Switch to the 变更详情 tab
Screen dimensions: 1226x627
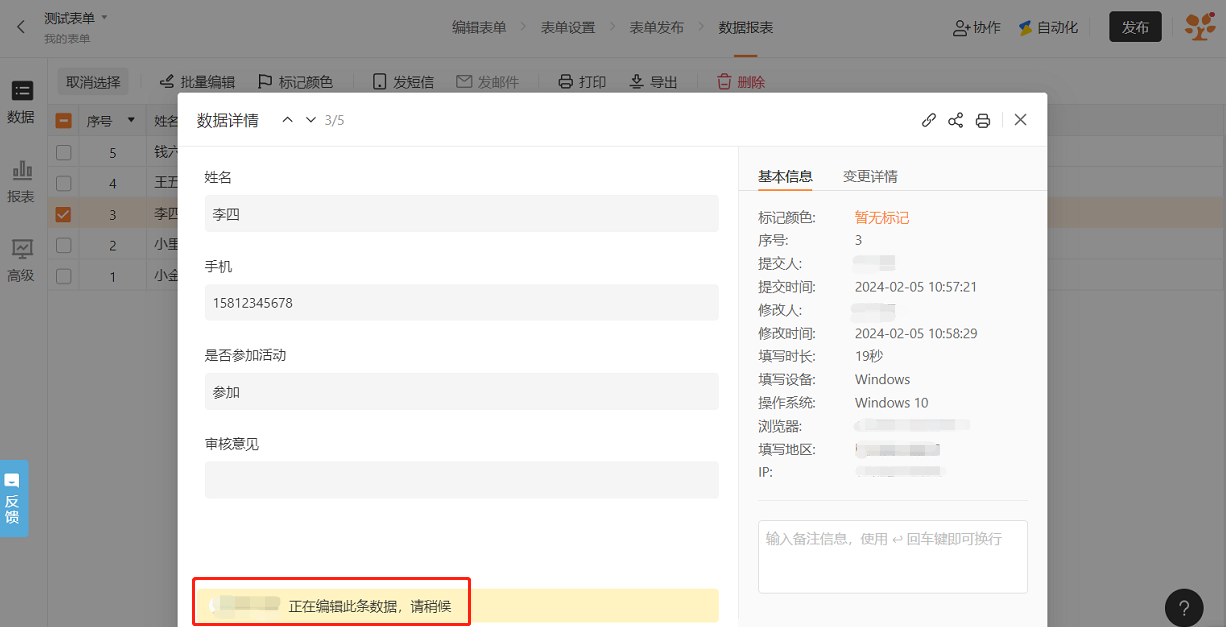870,176
